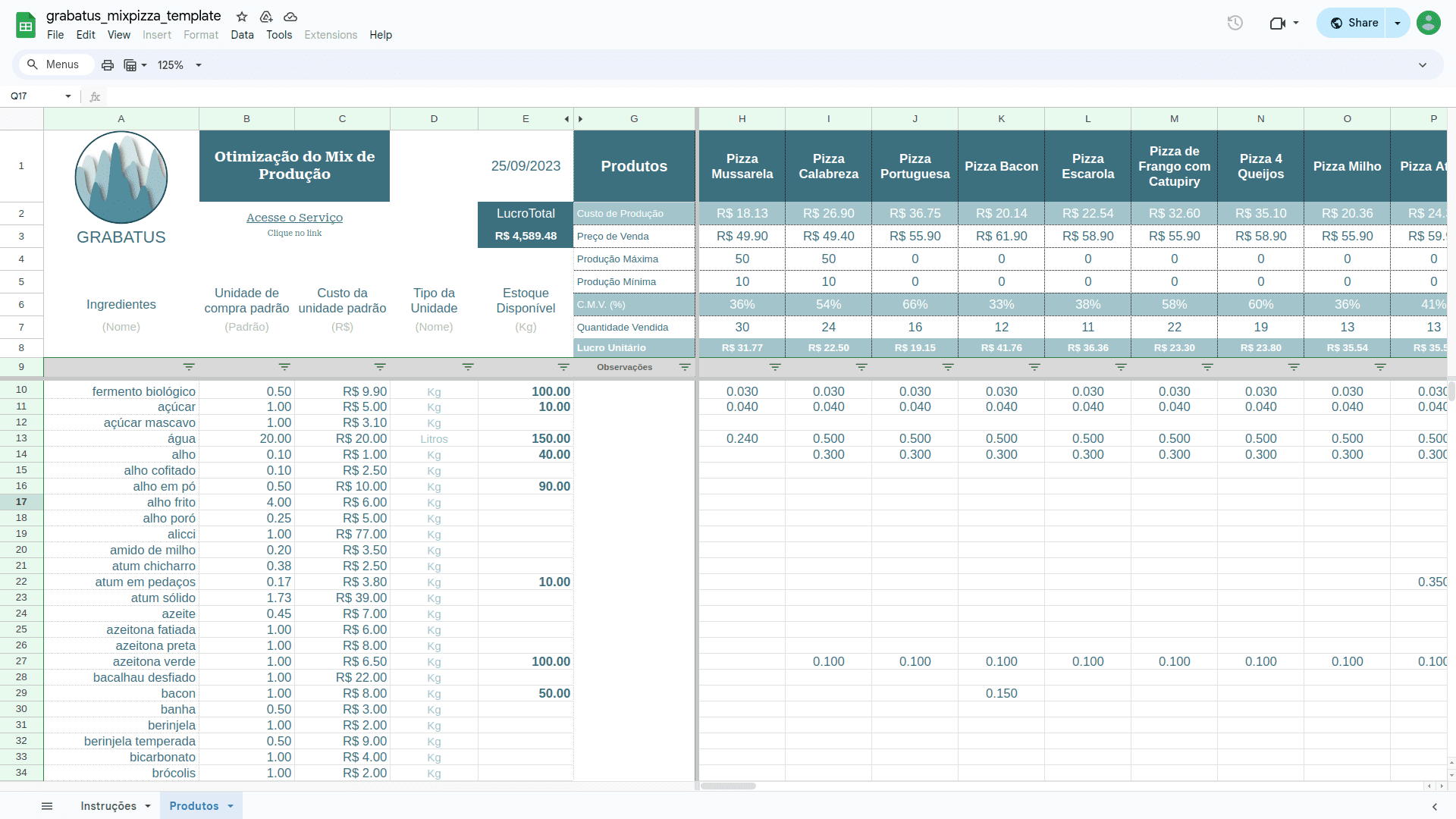Viewport: 1456px width, 819px height.
Task: Click the move to folder icon
Action: click(266, 17)
